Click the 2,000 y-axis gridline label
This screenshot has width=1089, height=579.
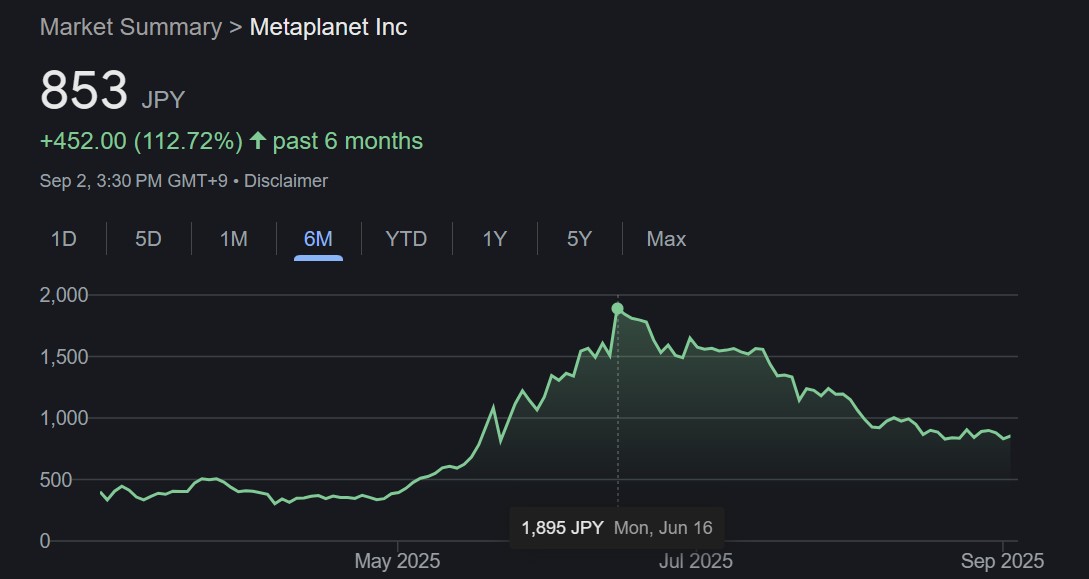click(x=62, y=295)
